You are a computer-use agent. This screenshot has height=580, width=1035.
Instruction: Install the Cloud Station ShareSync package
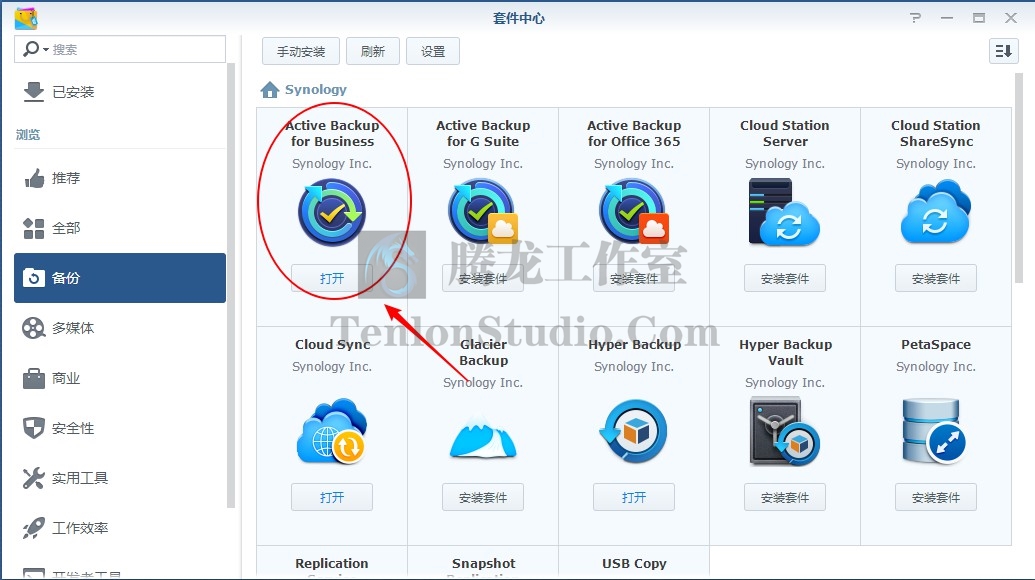click(x=935, y=278)
